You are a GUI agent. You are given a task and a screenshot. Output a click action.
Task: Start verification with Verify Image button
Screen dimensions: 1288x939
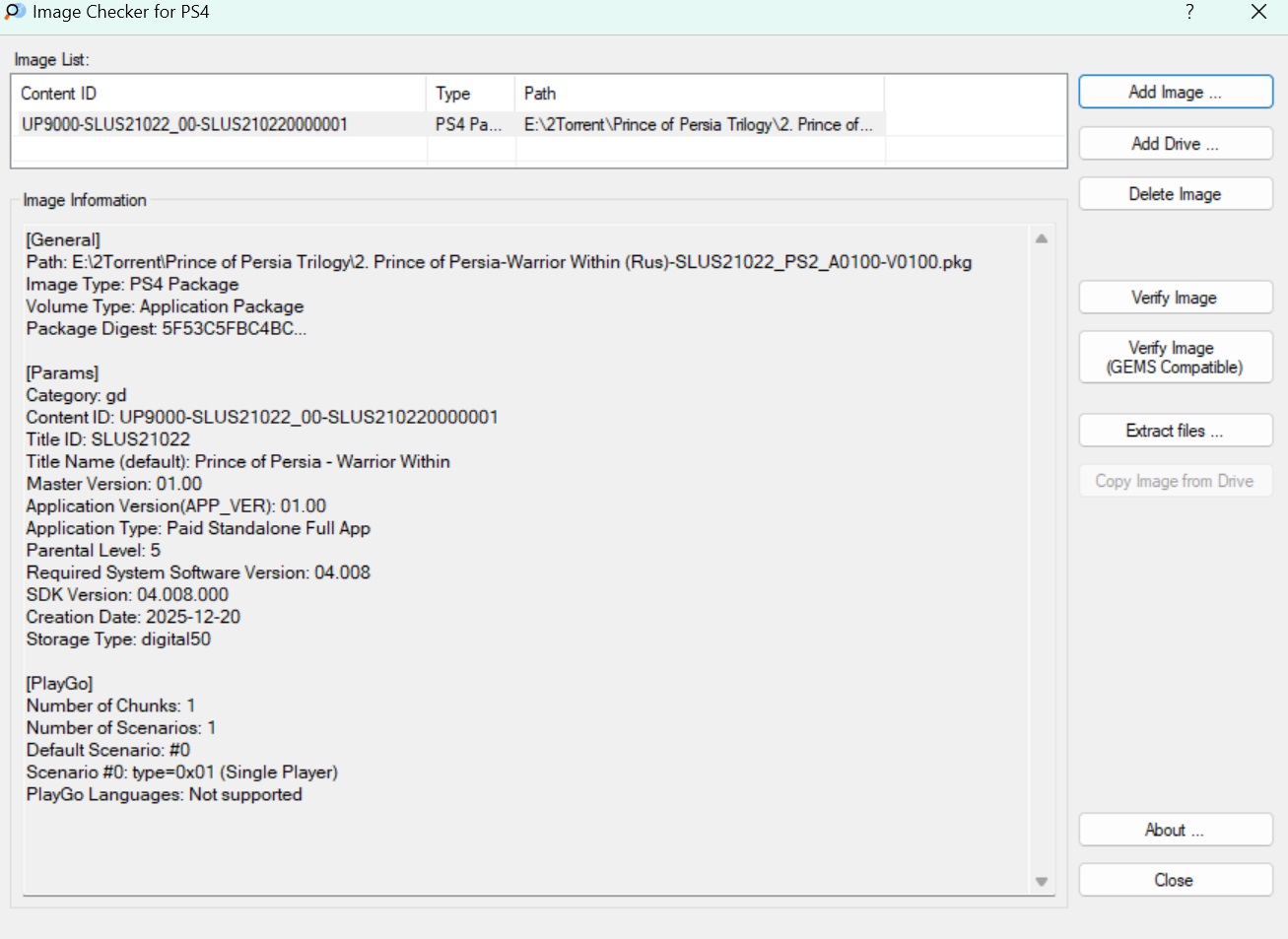(1175, 298)
